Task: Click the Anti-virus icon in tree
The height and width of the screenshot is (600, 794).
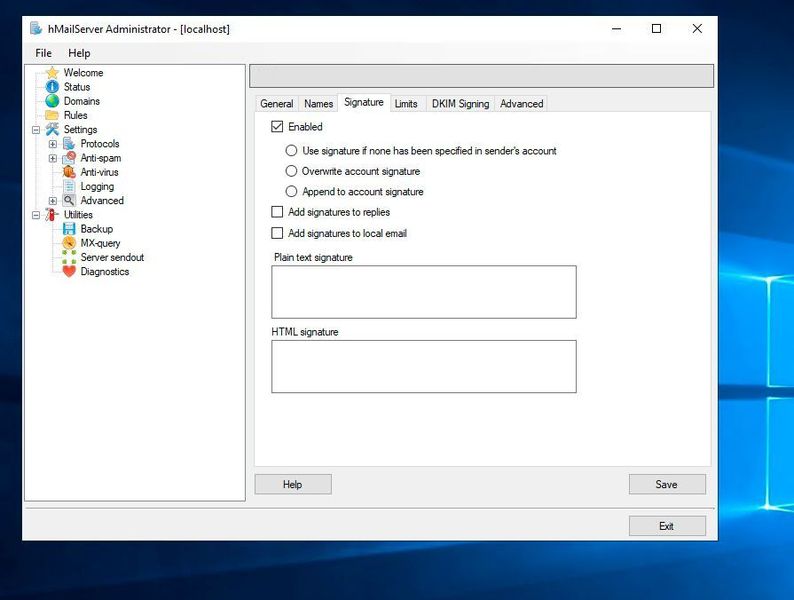Action: click(x=69, y=172)
